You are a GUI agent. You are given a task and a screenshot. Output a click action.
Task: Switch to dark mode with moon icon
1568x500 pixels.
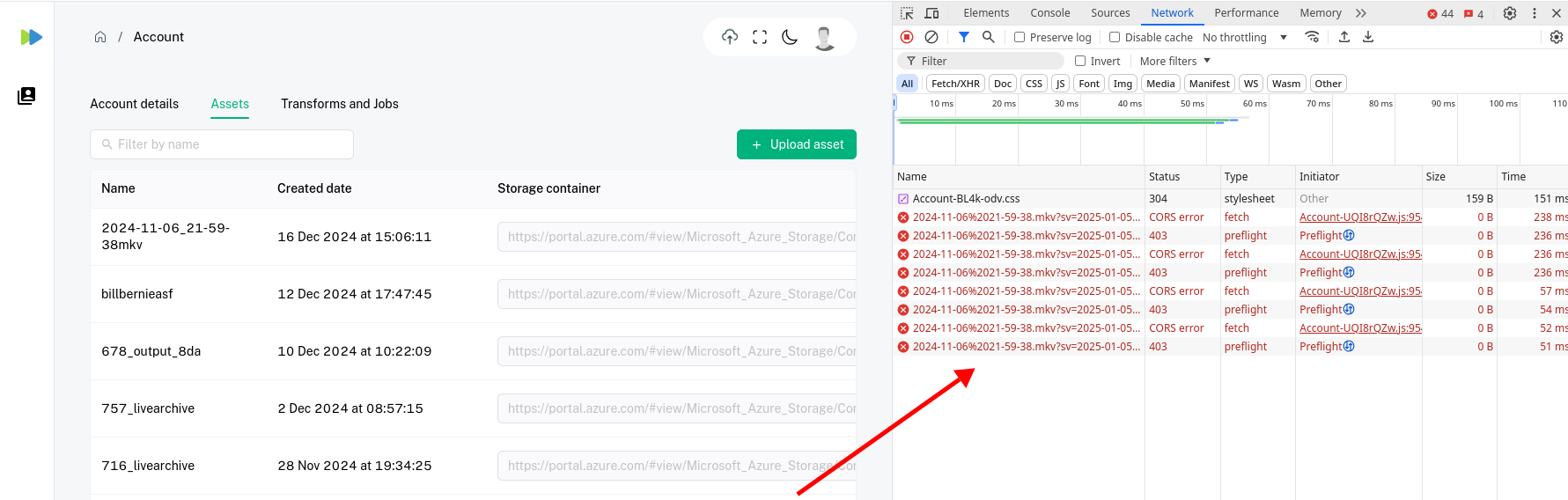click(790, 37)
